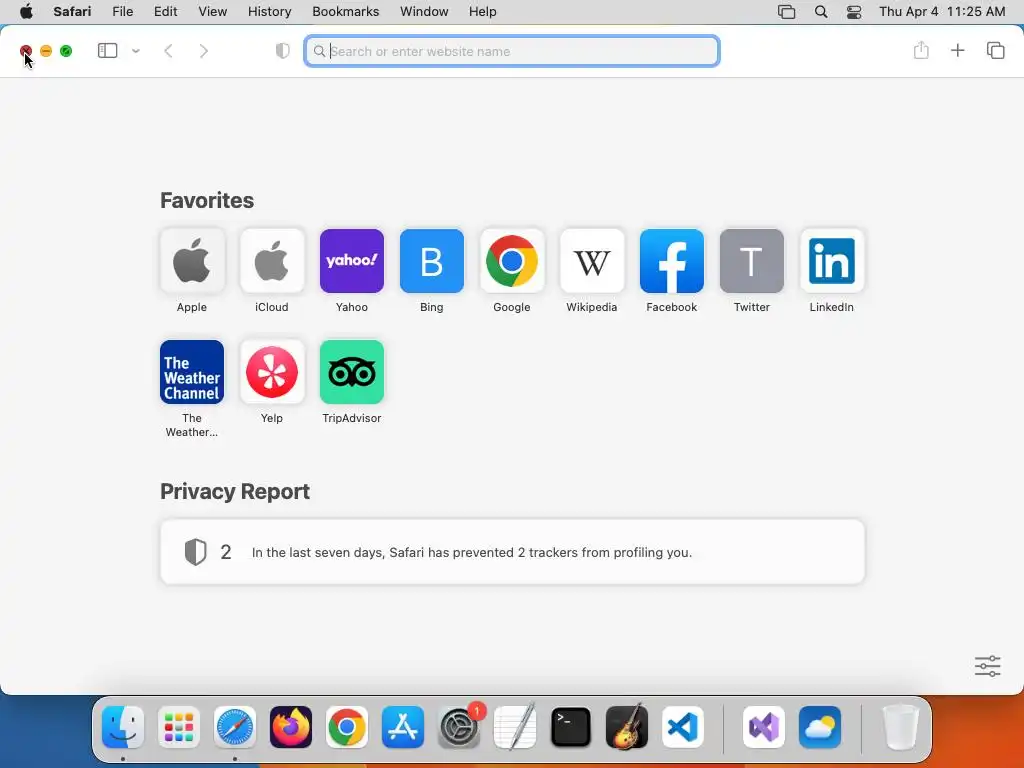Open App Store from the Dock
Image resolution: width=1024 pixels, height=768 pixels.
point(402,726)
